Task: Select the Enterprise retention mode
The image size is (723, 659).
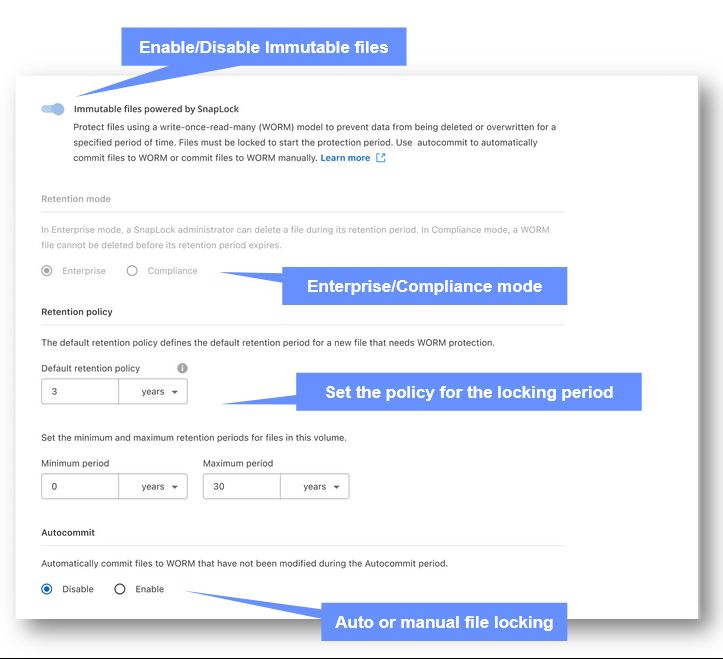Action: [x=47, y=271]
